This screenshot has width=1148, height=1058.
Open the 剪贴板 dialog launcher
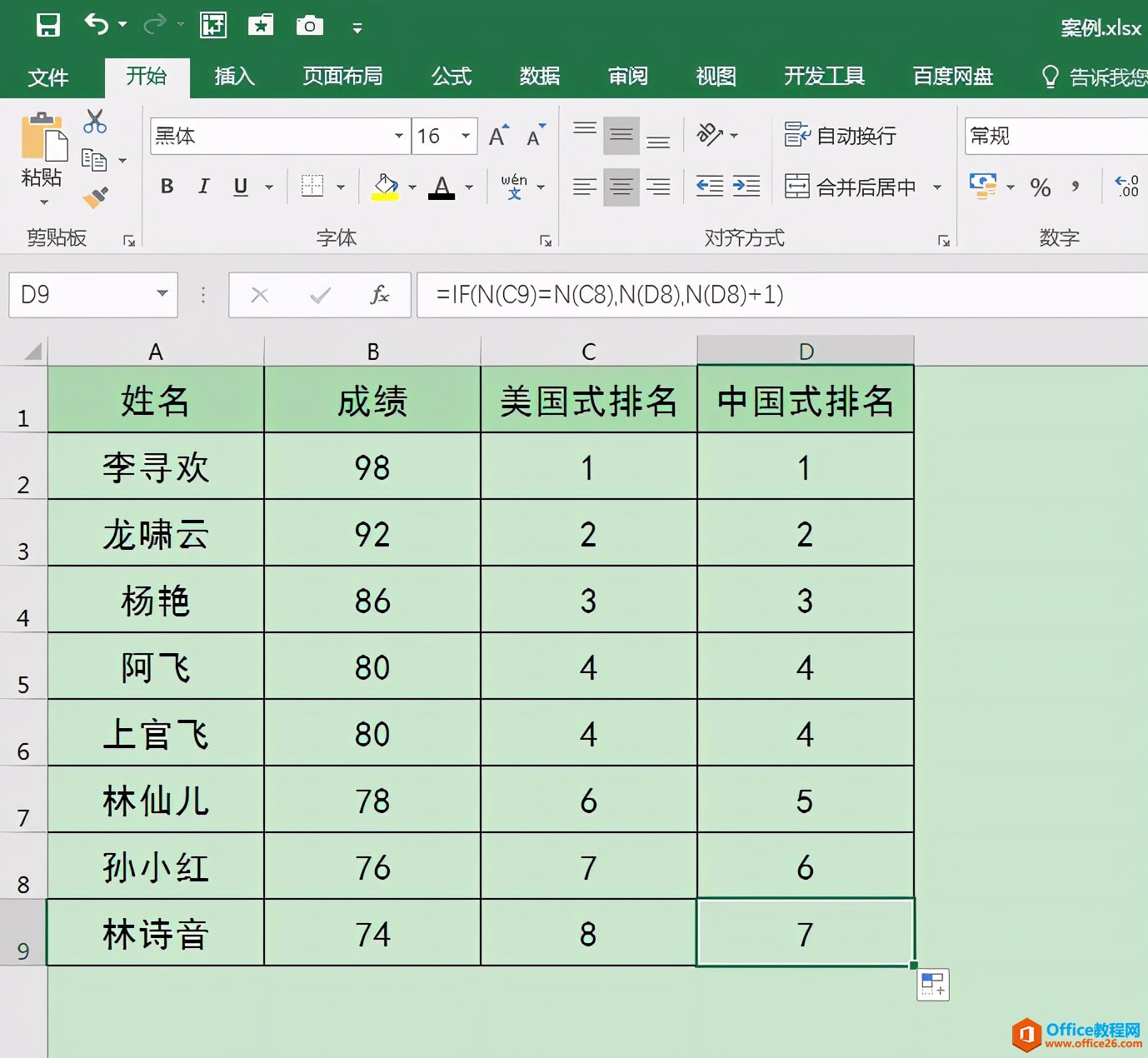tap(129, 241)
